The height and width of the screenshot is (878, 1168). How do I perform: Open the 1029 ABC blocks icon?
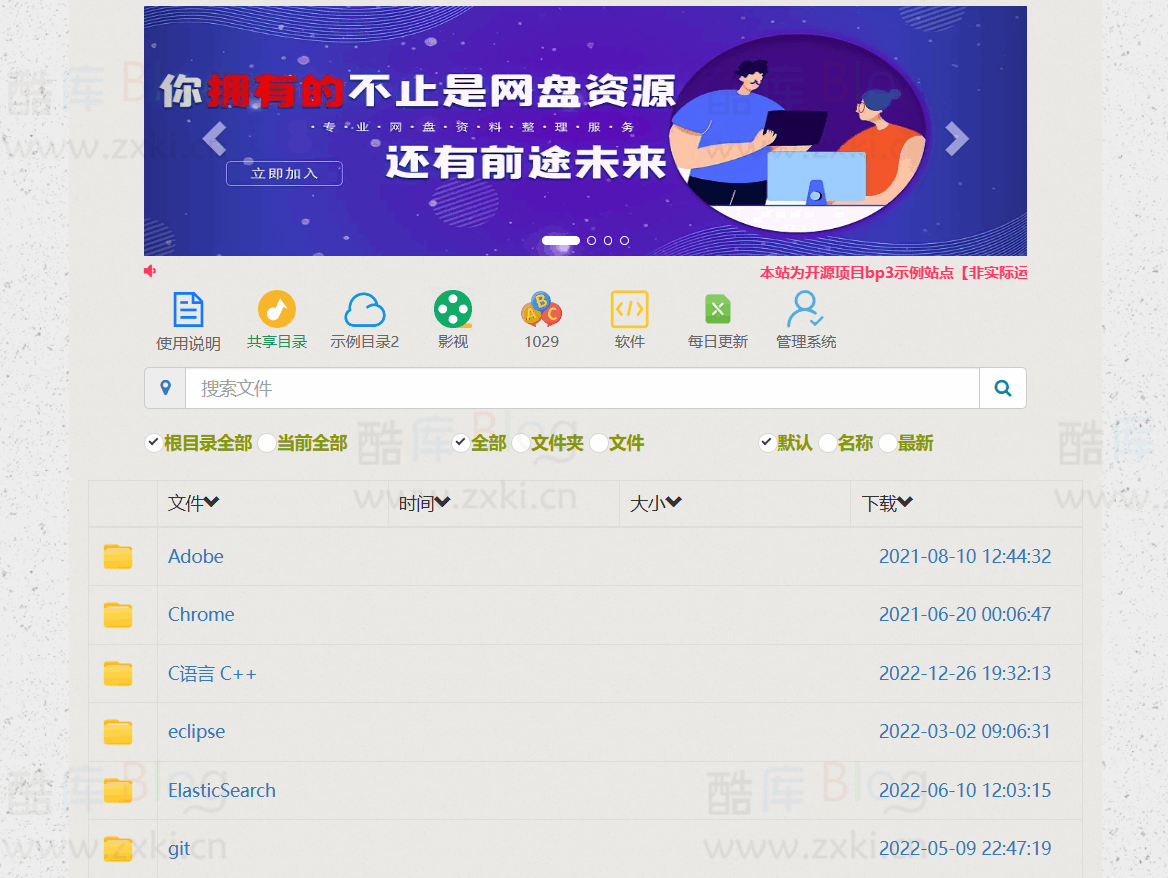(x=541, y=310)
